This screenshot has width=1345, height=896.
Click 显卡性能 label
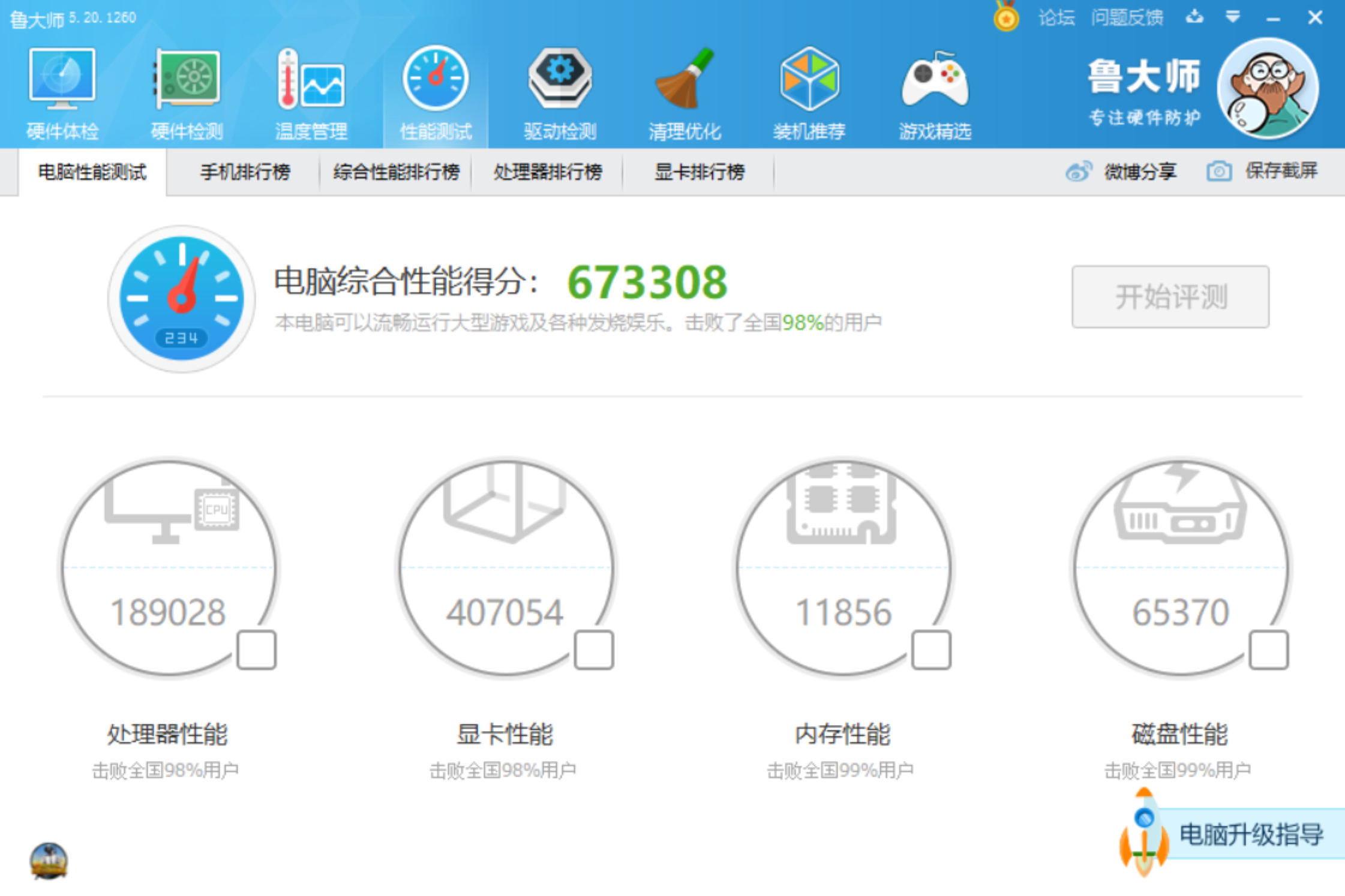click(505, 734)
